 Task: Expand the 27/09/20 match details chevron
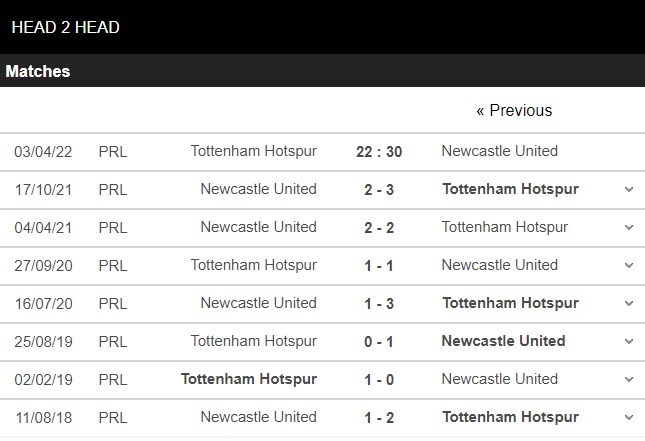point(629,265)
